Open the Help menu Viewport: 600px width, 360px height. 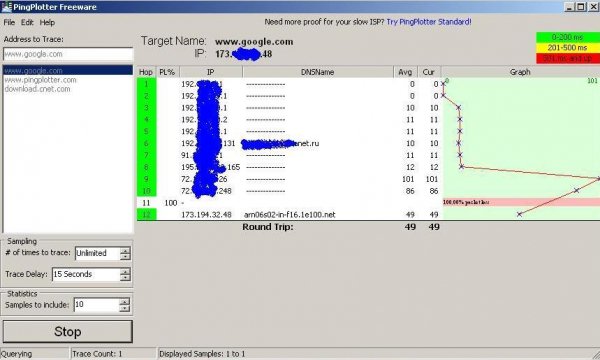(47, 23)
